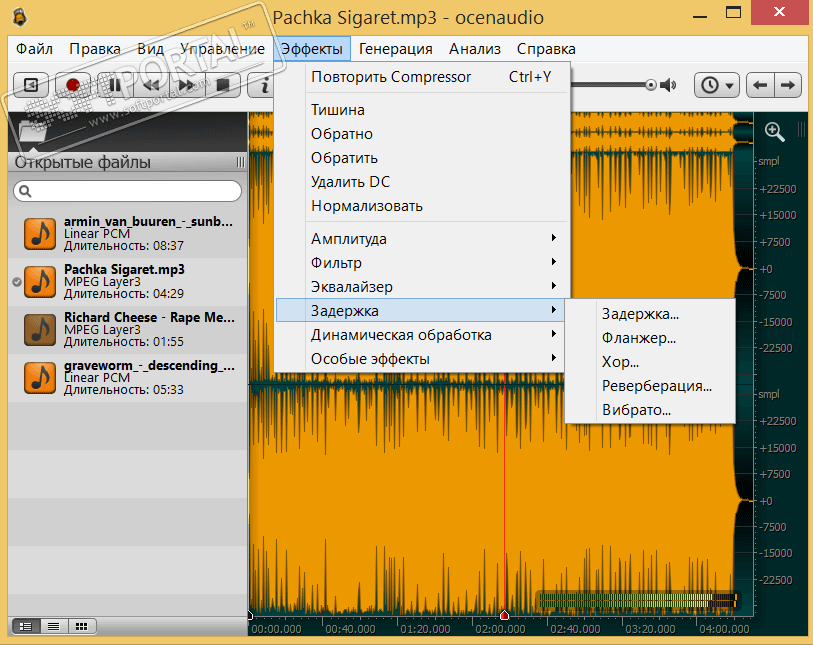Click the vertical scale grip next to zoom
Image resolution: width=813 pixels, height=645 pixels.
click(801, 129)
